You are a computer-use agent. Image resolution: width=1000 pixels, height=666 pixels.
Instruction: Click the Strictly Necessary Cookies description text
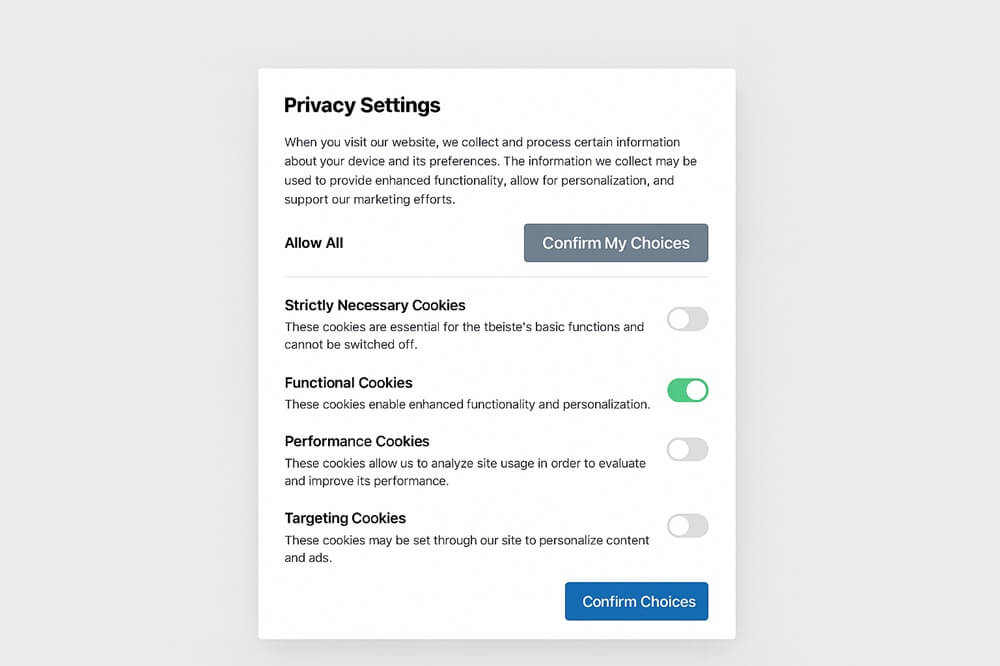(x=464, y=336)
